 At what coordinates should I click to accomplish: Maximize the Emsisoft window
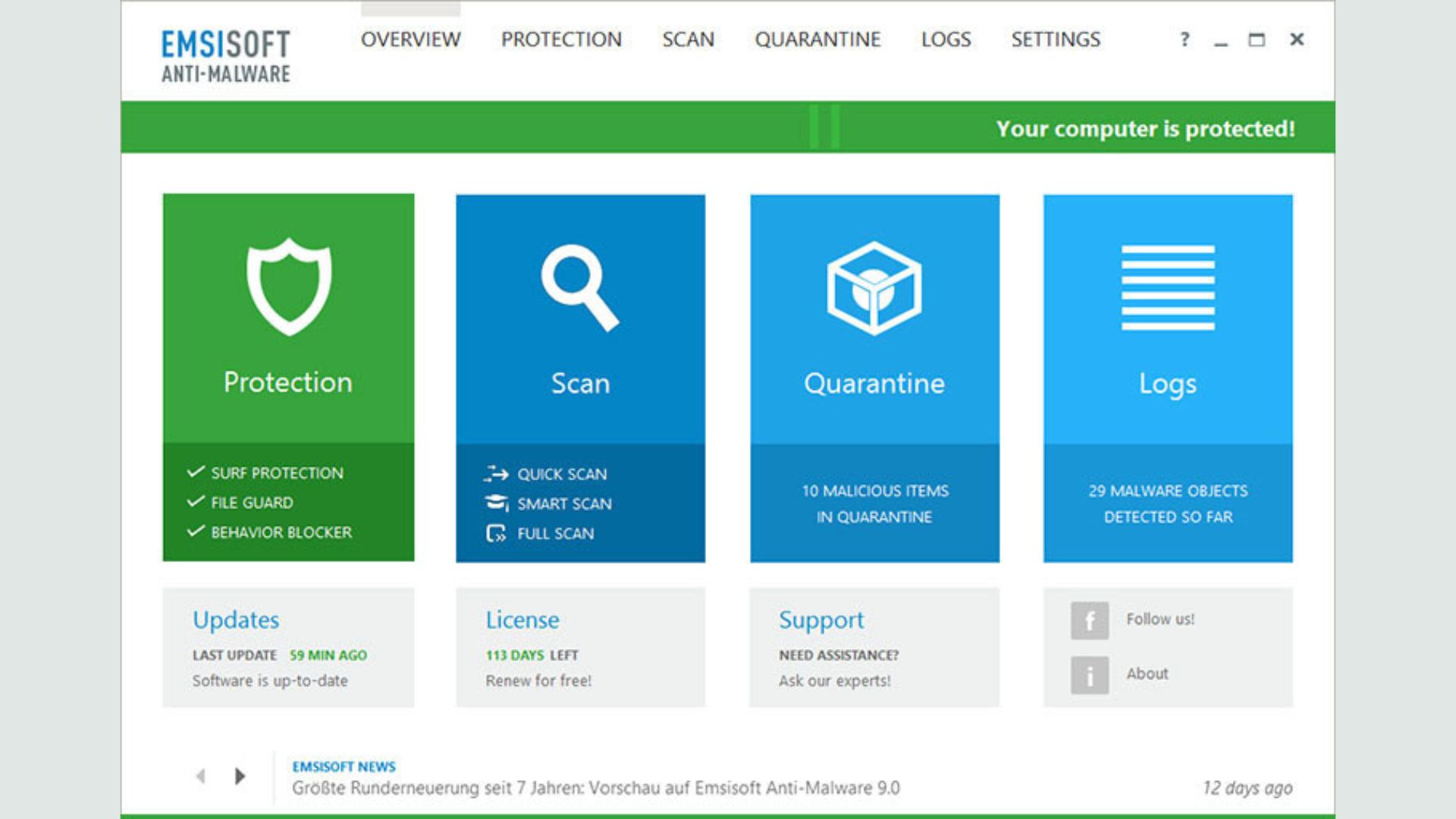[x=1257, y=39]
